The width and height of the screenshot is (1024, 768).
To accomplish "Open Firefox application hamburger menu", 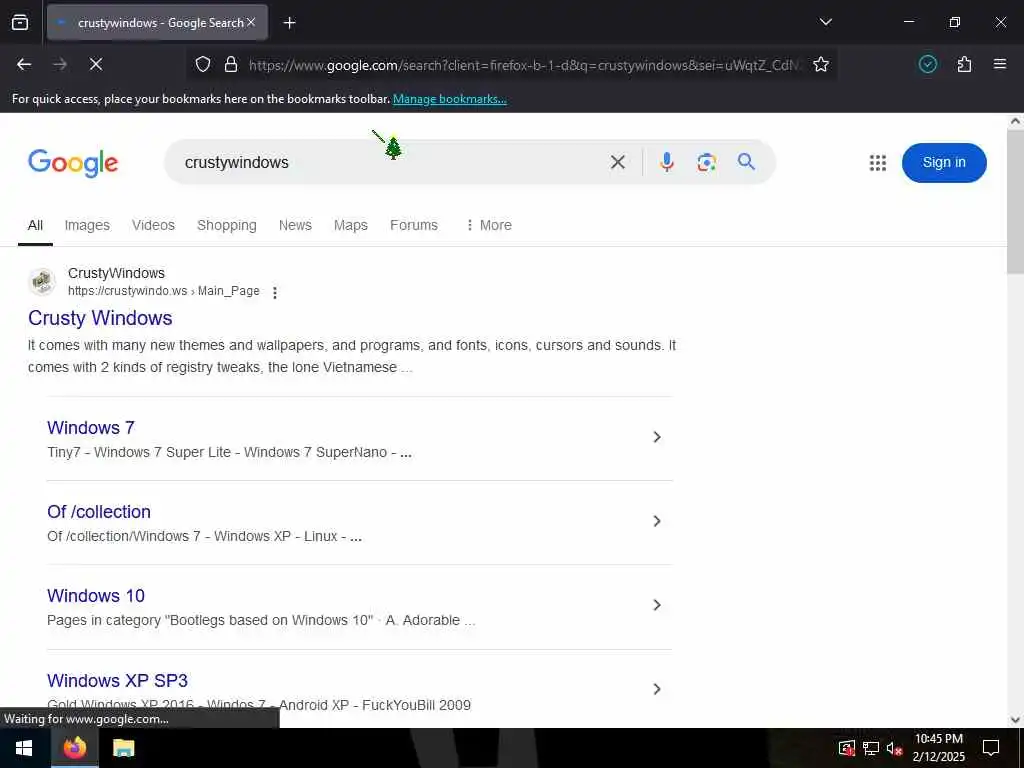I will (1000, 64).
